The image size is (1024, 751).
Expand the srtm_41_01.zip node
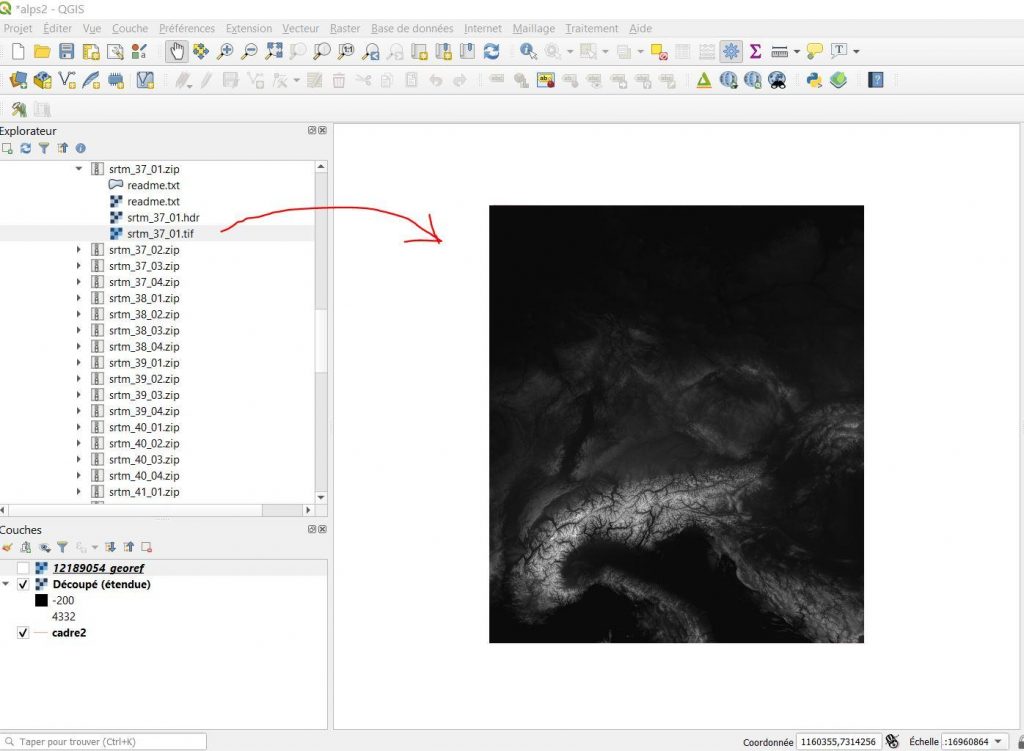coord(79,492)
